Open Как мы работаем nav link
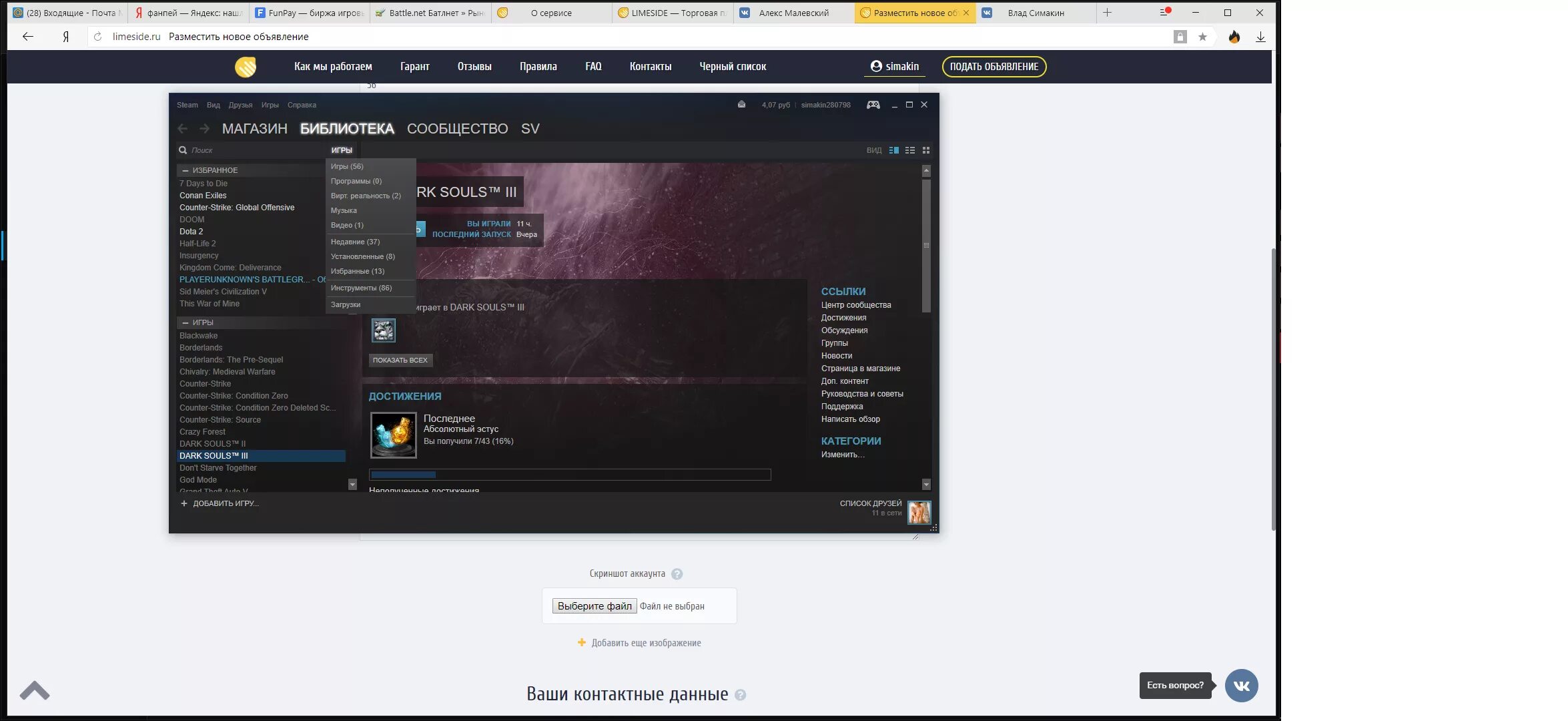The height and width of the screenshot is (721, 1568). (333, 67)
